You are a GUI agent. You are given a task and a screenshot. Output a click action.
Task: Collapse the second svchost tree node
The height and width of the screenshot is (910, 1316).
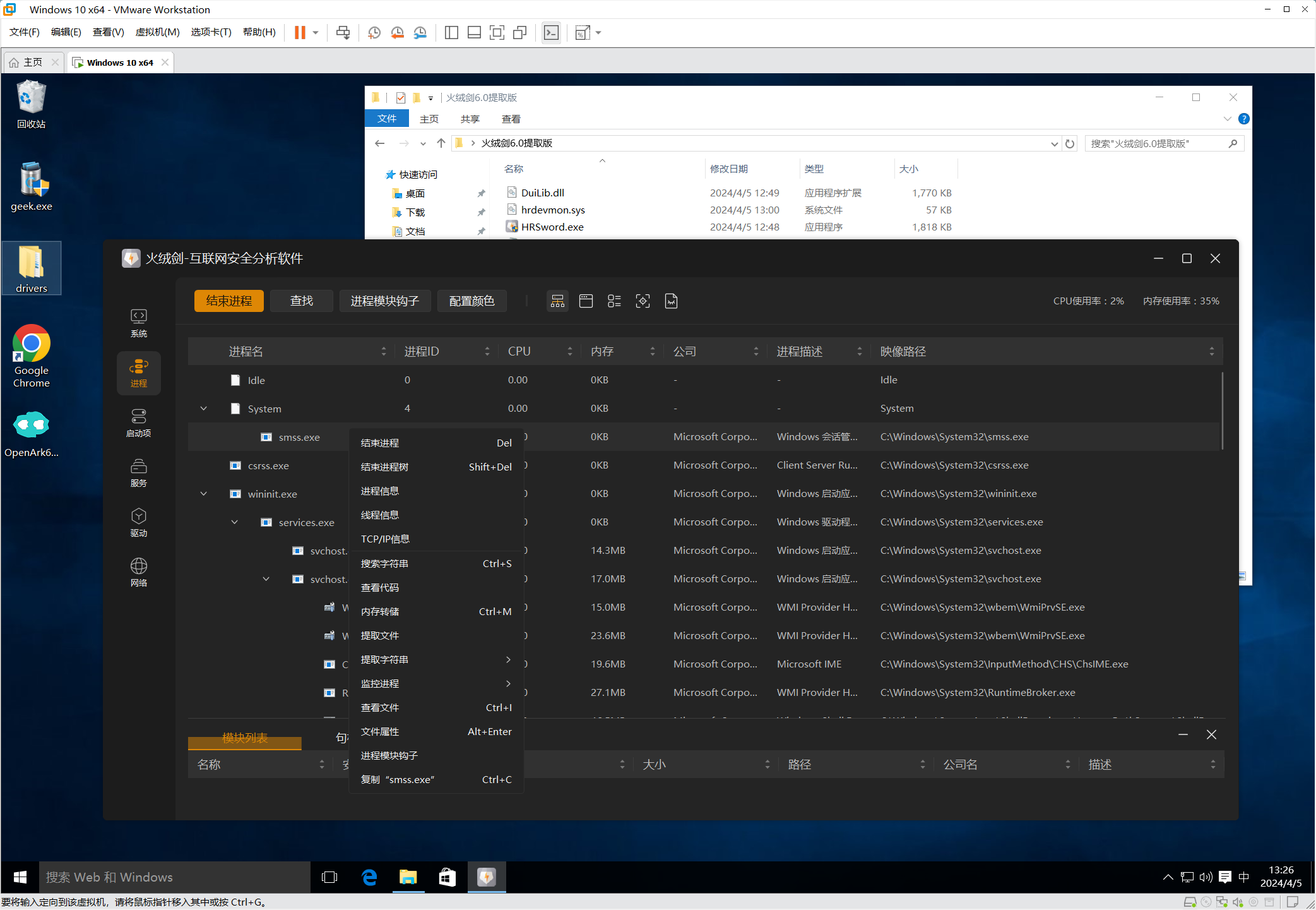tap(266, 579)
